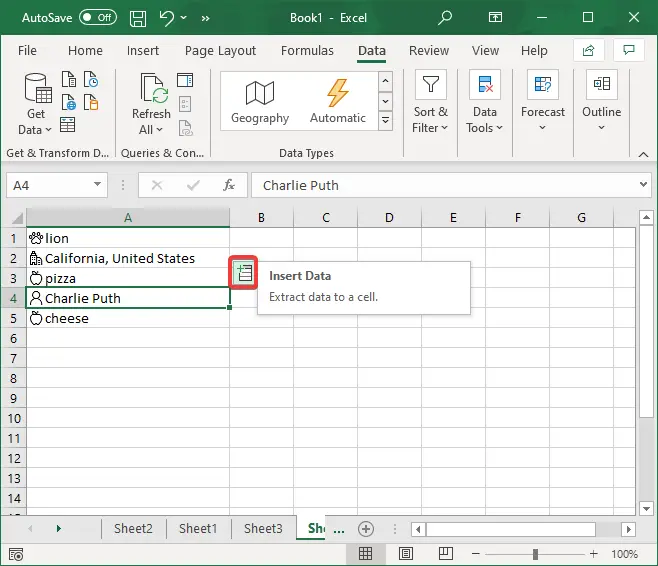Switch to Page Layout view icon
This screenshot has width=658, height=566.
(x=405, y=554)
